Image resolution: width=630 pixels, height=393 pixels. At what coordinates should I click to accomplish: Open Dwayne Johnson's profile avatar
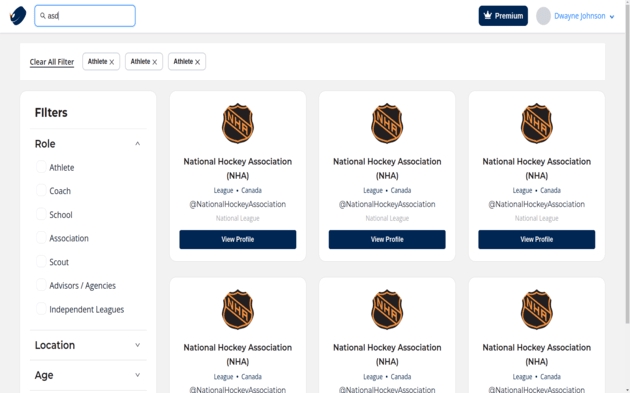click(543, 16)
